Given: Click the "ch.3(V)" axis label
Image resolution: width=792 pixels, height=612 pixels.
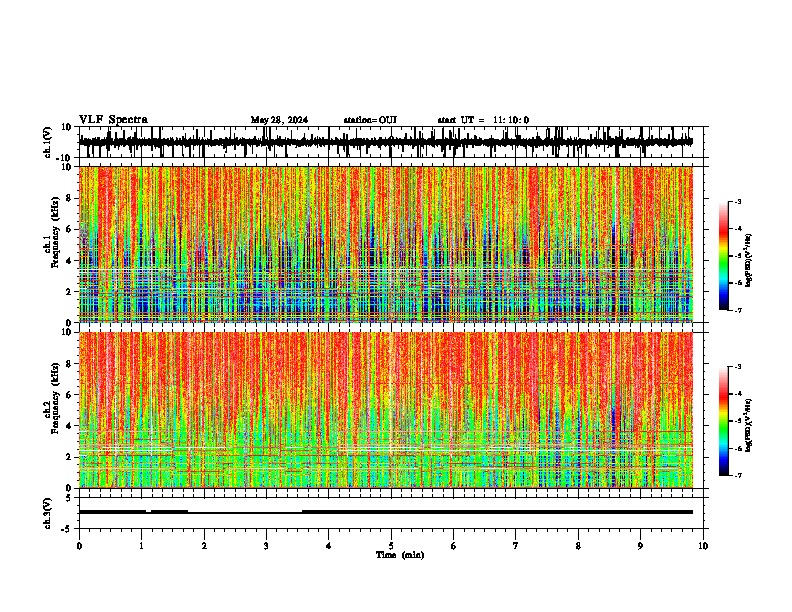Looking at the screenshot, I should coord(49,513).
